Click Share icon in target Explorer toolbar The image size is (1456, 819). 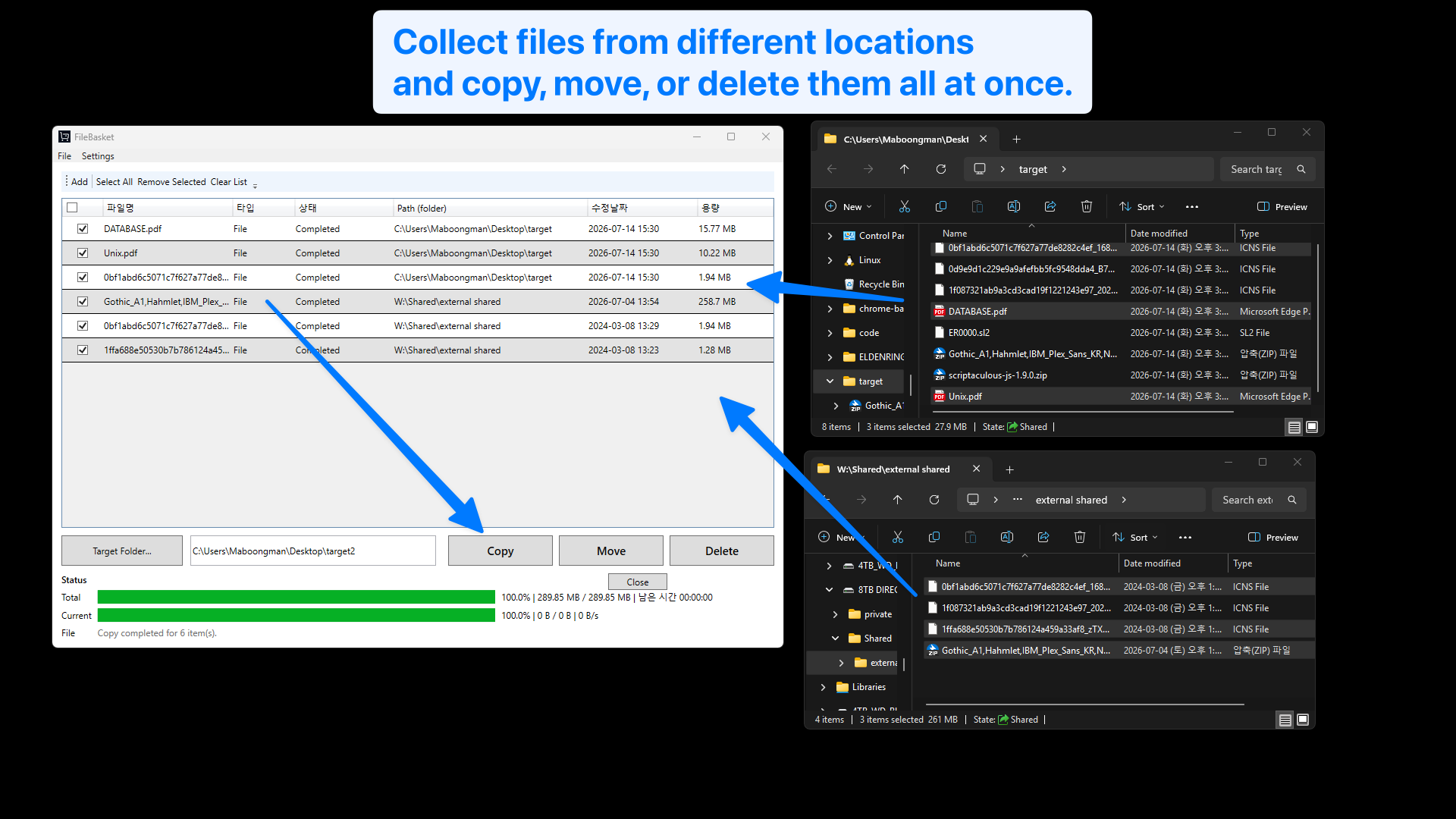pyautogui.click(x=1050, y=206)
